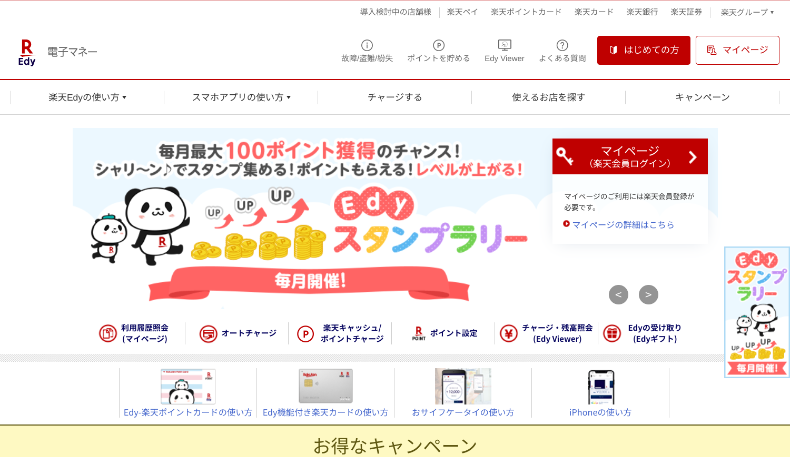Click the 楽天キャッシュ/ポイントチャージ P icon
Image resolution: width=790 pixels, height=457 pixels.
305,334
